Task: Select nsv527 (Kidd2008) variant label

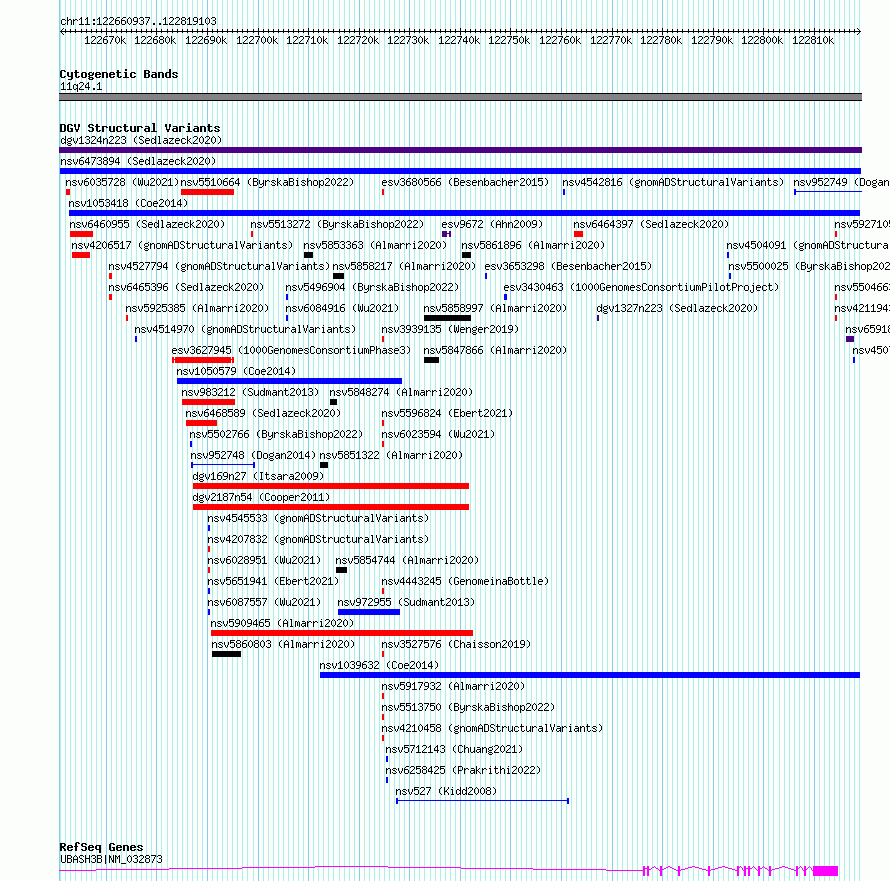Action: tap(446, 791)
